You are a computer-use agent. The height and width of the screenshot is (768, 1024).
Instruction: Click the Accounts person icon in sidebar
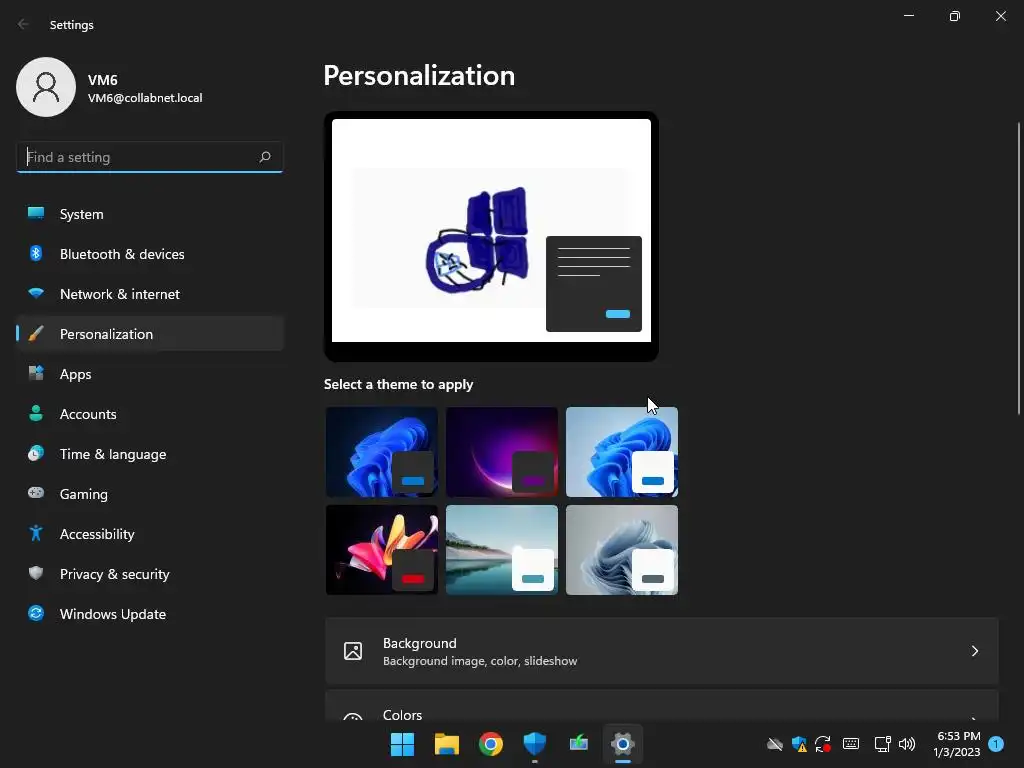(x=36, y=413)
